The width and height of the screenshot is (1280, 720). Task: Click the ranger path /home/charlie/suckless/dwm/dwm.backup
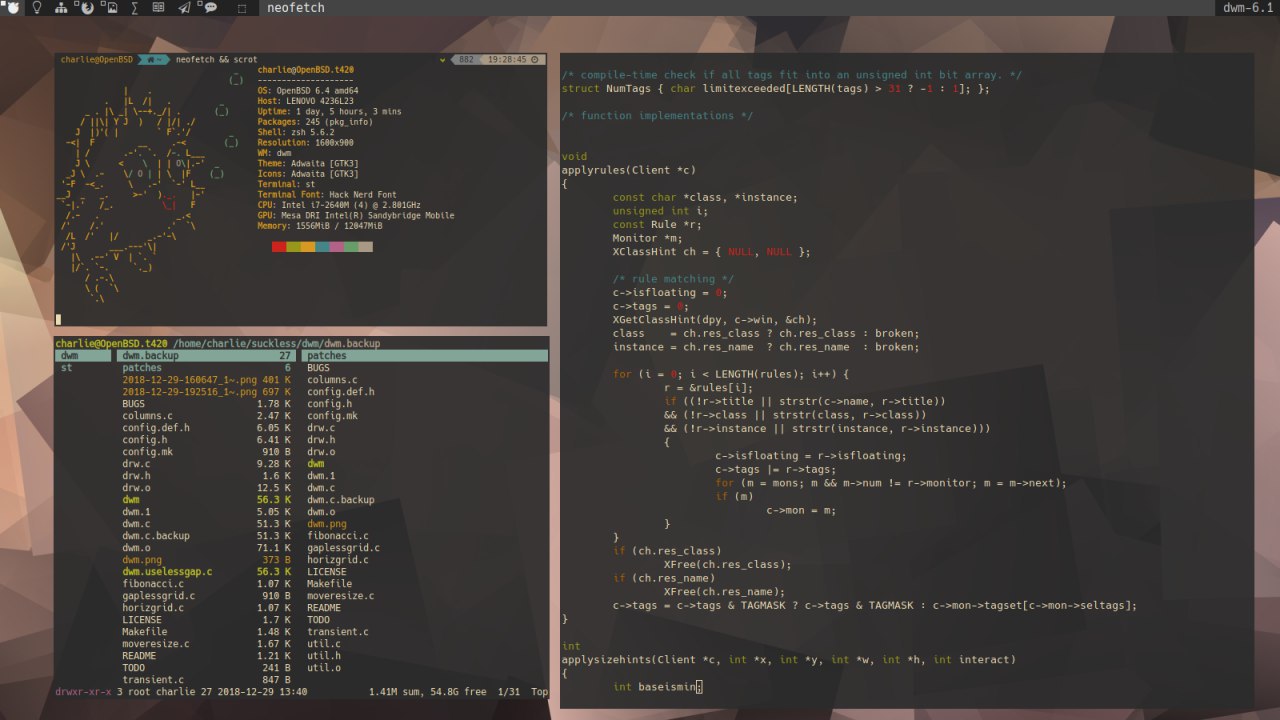276,344
